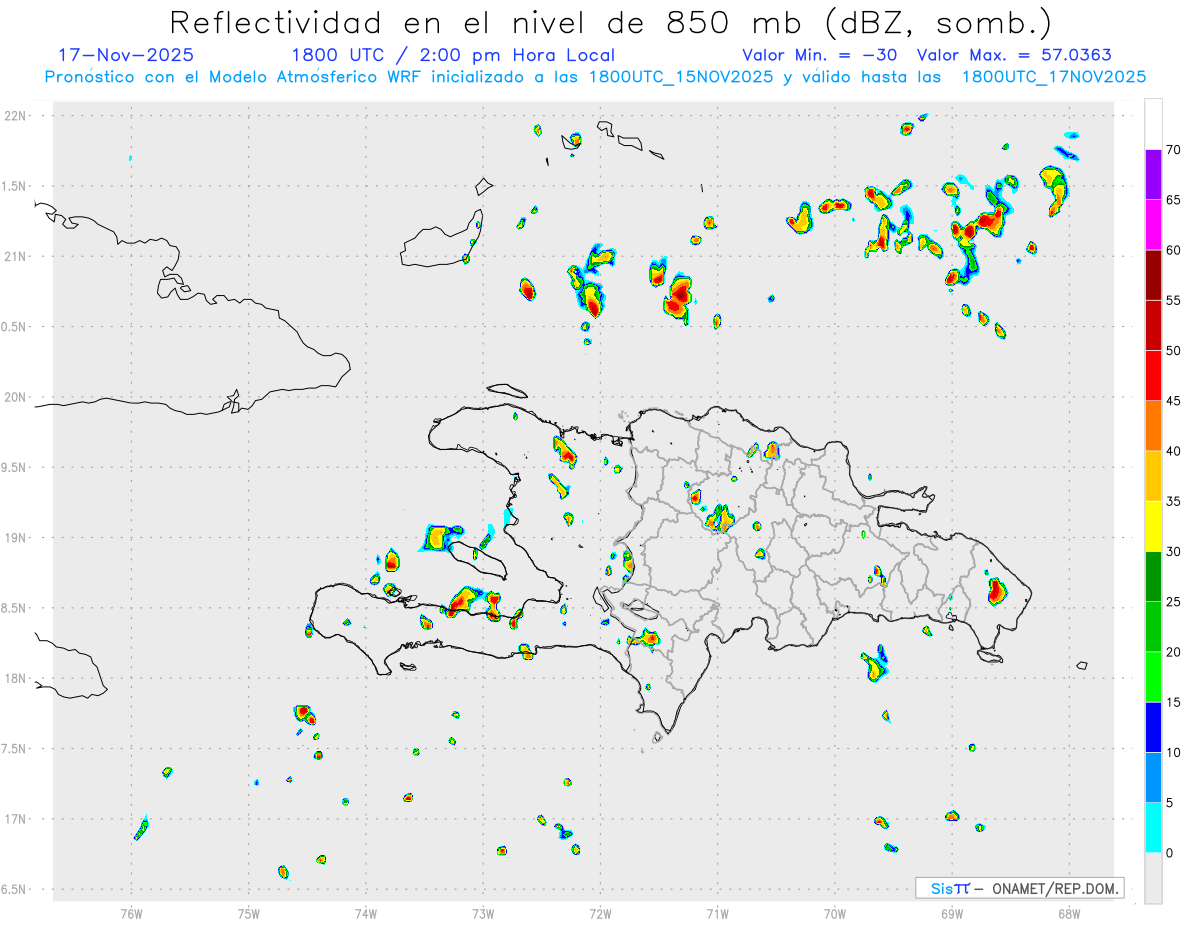Click the 'Valor Min. = -30' text
This screenshot has height=927, width=1200.
tap(819, 55)
